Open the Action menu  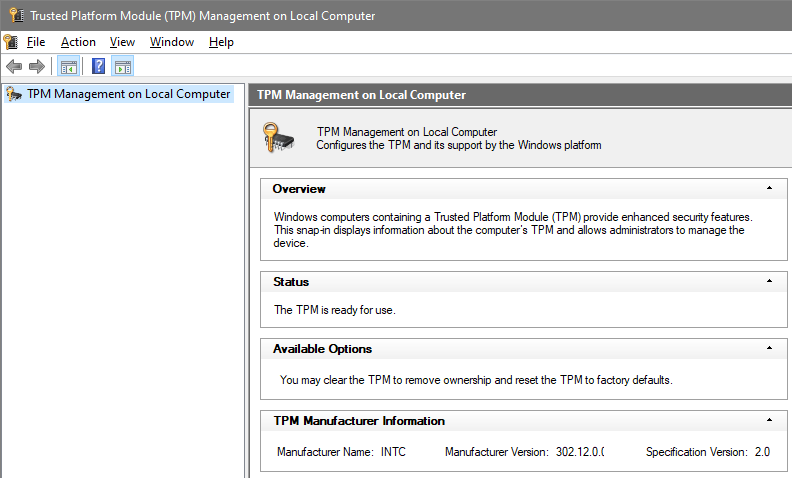point(78,42)
